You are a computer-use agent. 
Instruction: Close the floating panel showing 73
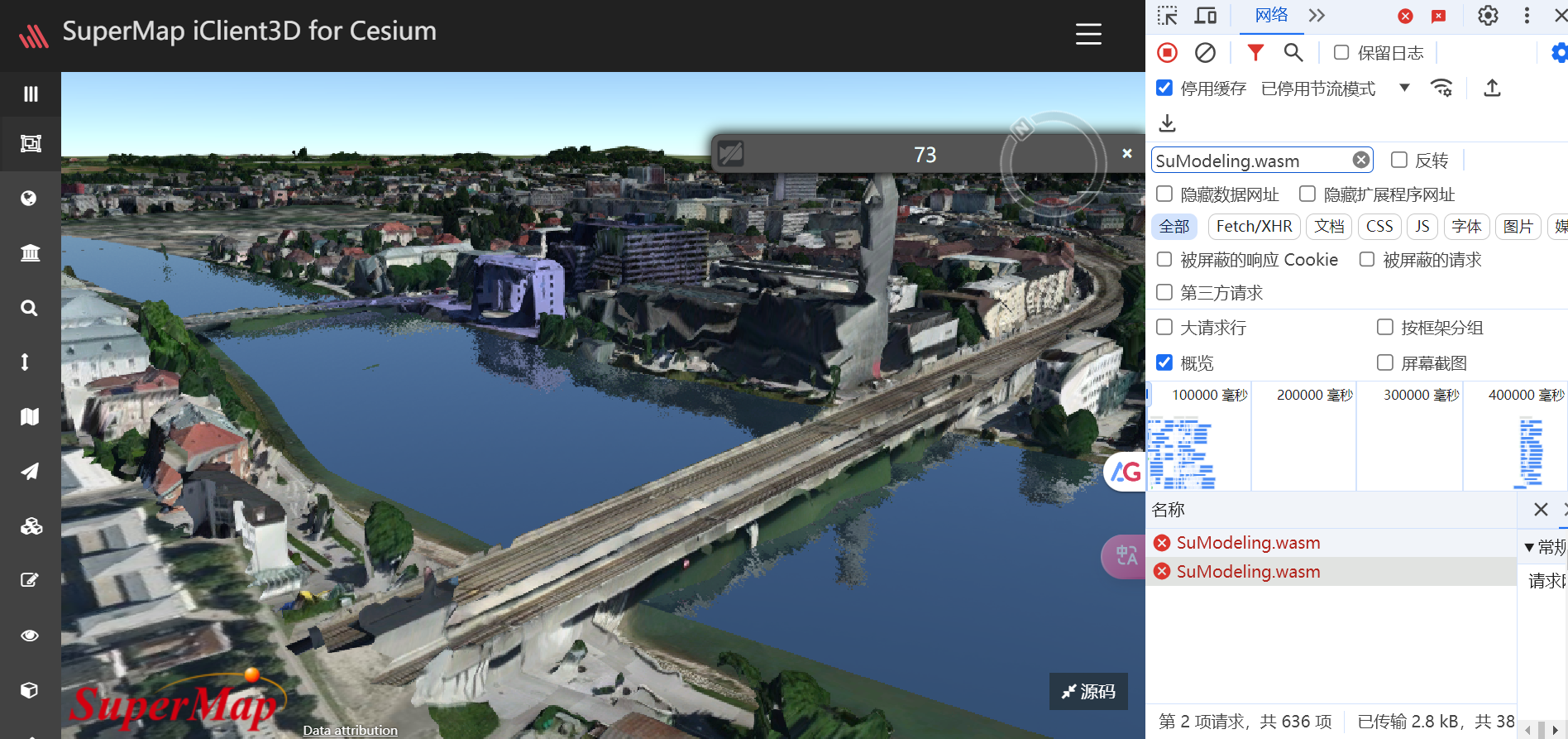click(1127, 154)
